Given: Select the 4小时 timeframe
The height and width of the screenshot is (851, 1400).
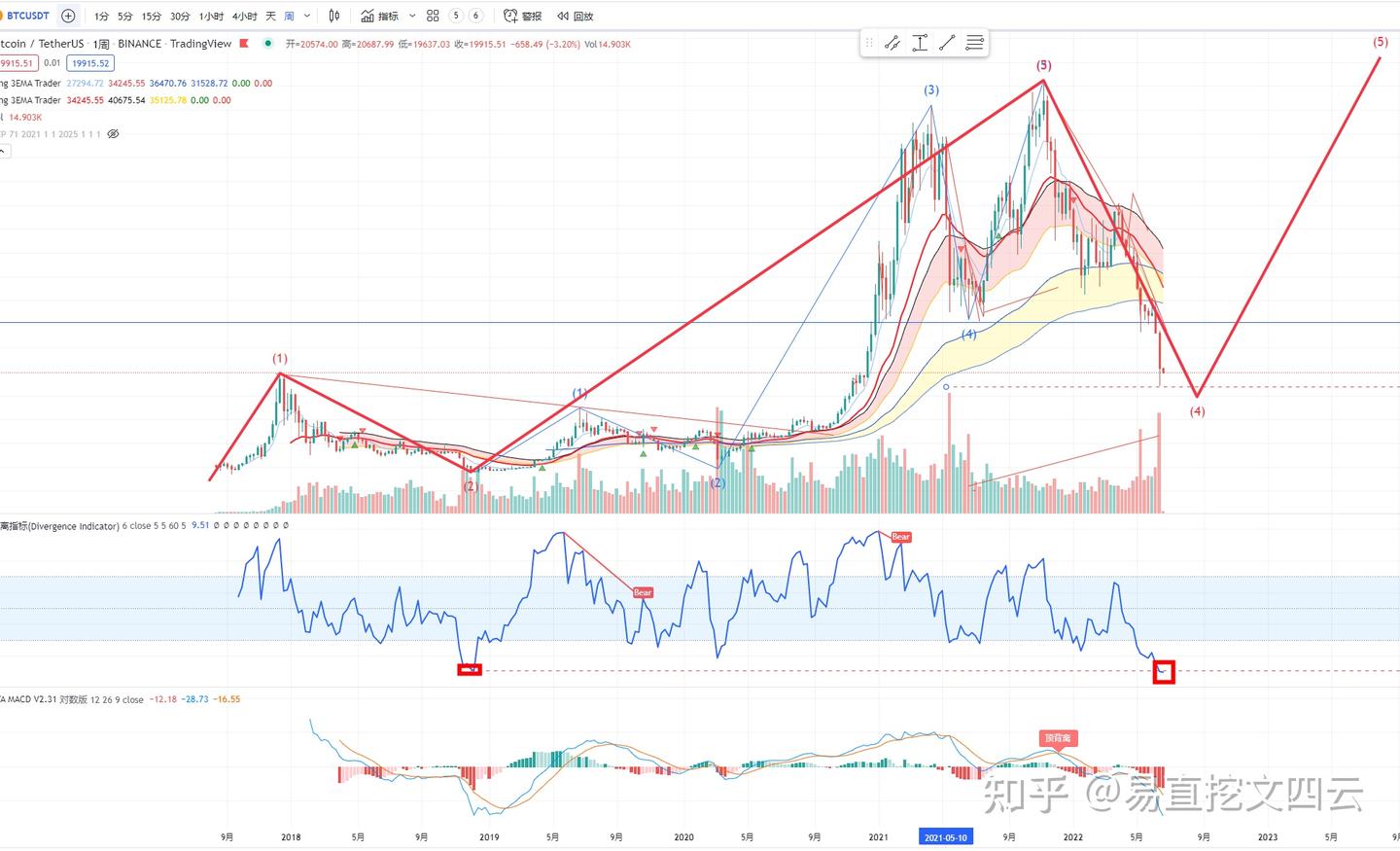Looking at the screenshot, I should tap(244, 16).
